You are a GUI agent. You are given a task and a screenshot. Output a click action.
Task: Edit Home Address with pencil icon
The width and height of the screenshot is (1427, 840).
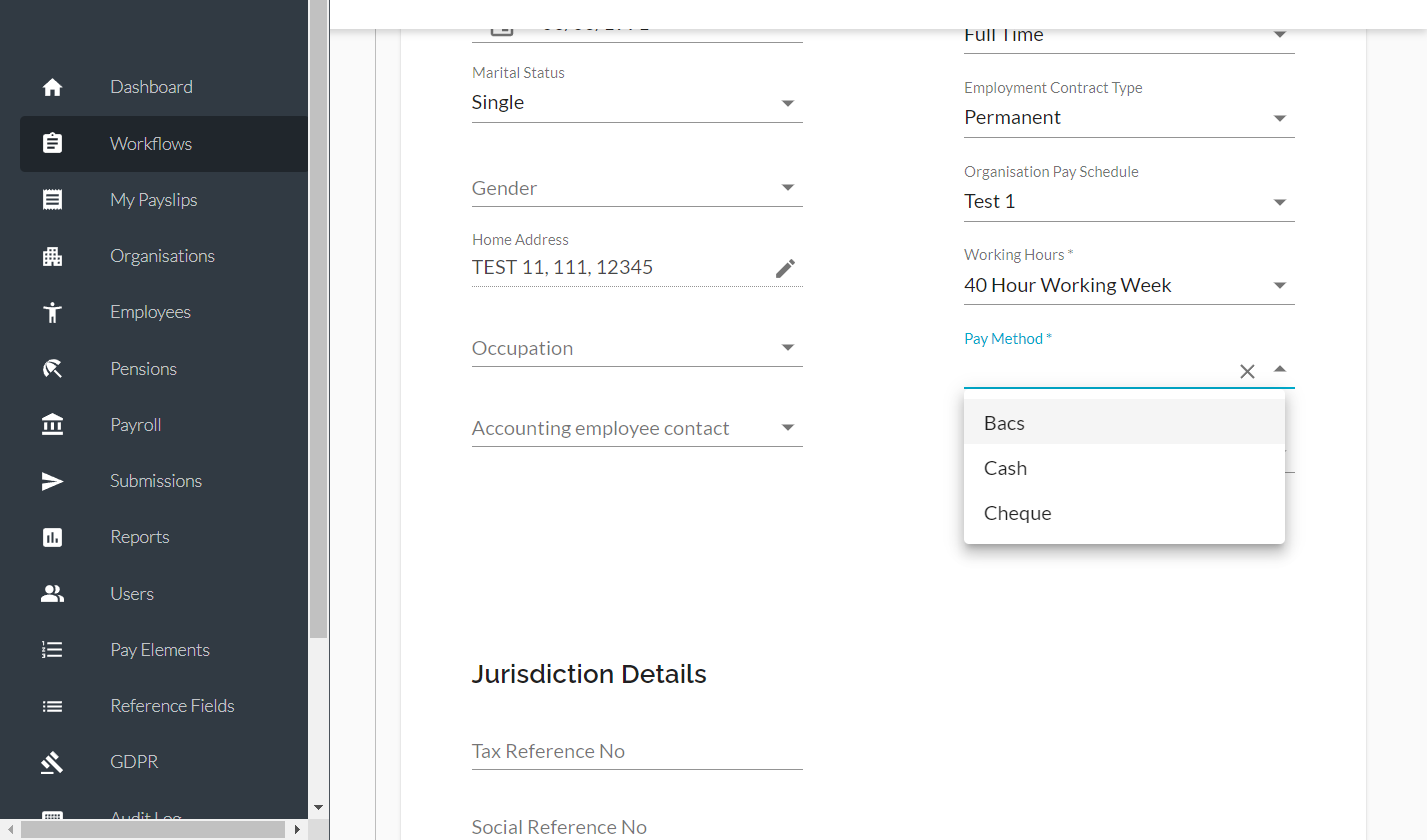point(786,268)
